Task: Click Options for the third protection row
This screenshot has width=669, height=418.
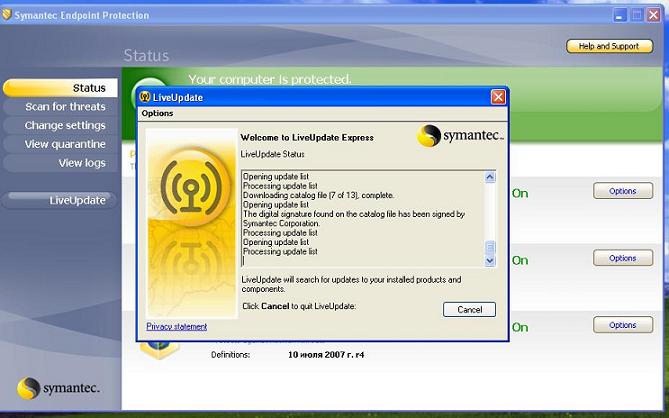Action: click(623, 325)
